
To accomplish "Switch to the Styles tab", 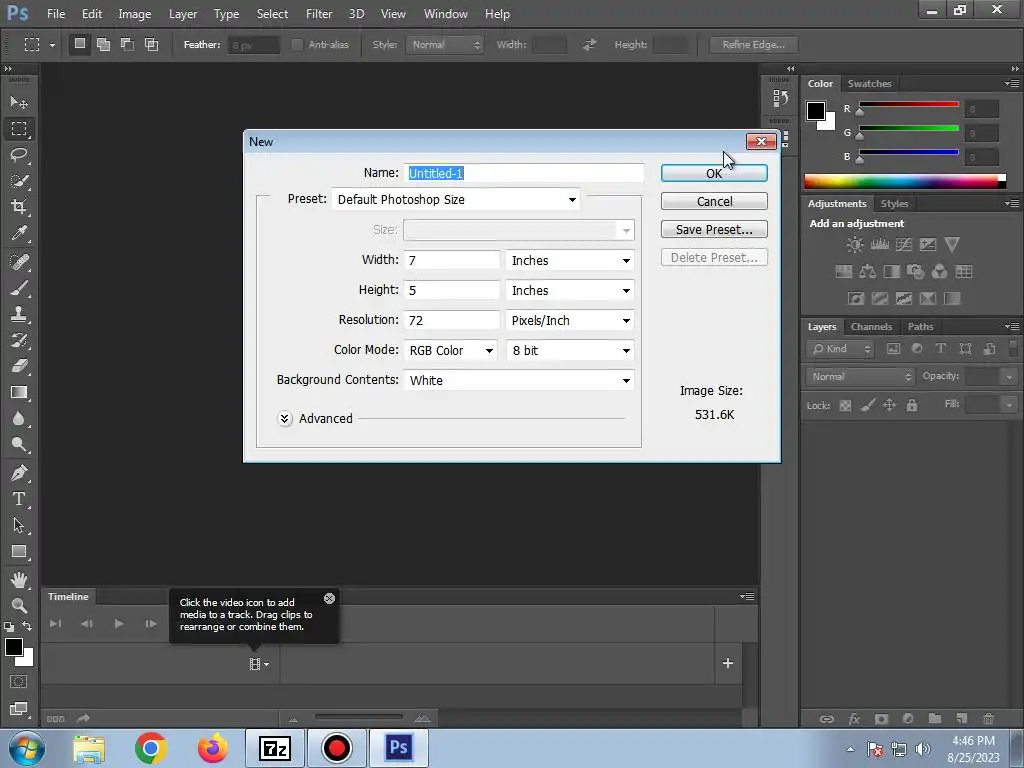I will [894, 204].
